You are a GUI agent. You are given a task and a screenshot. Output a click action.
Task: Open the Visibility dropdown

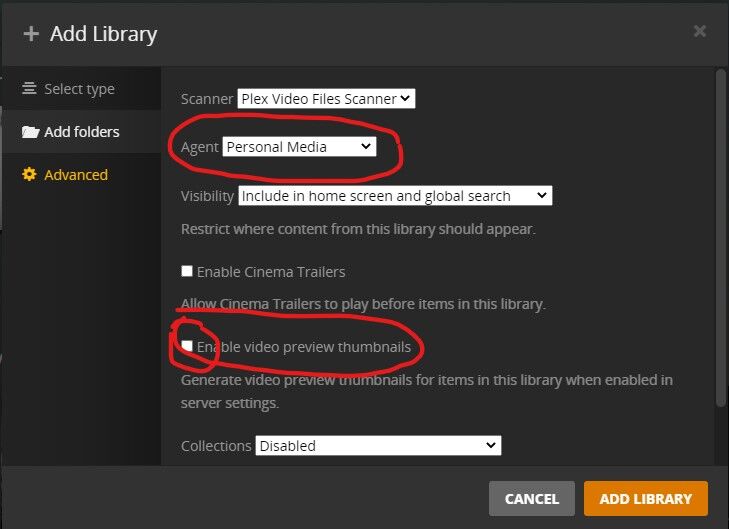pyautogui.click(x=395, y=196)
